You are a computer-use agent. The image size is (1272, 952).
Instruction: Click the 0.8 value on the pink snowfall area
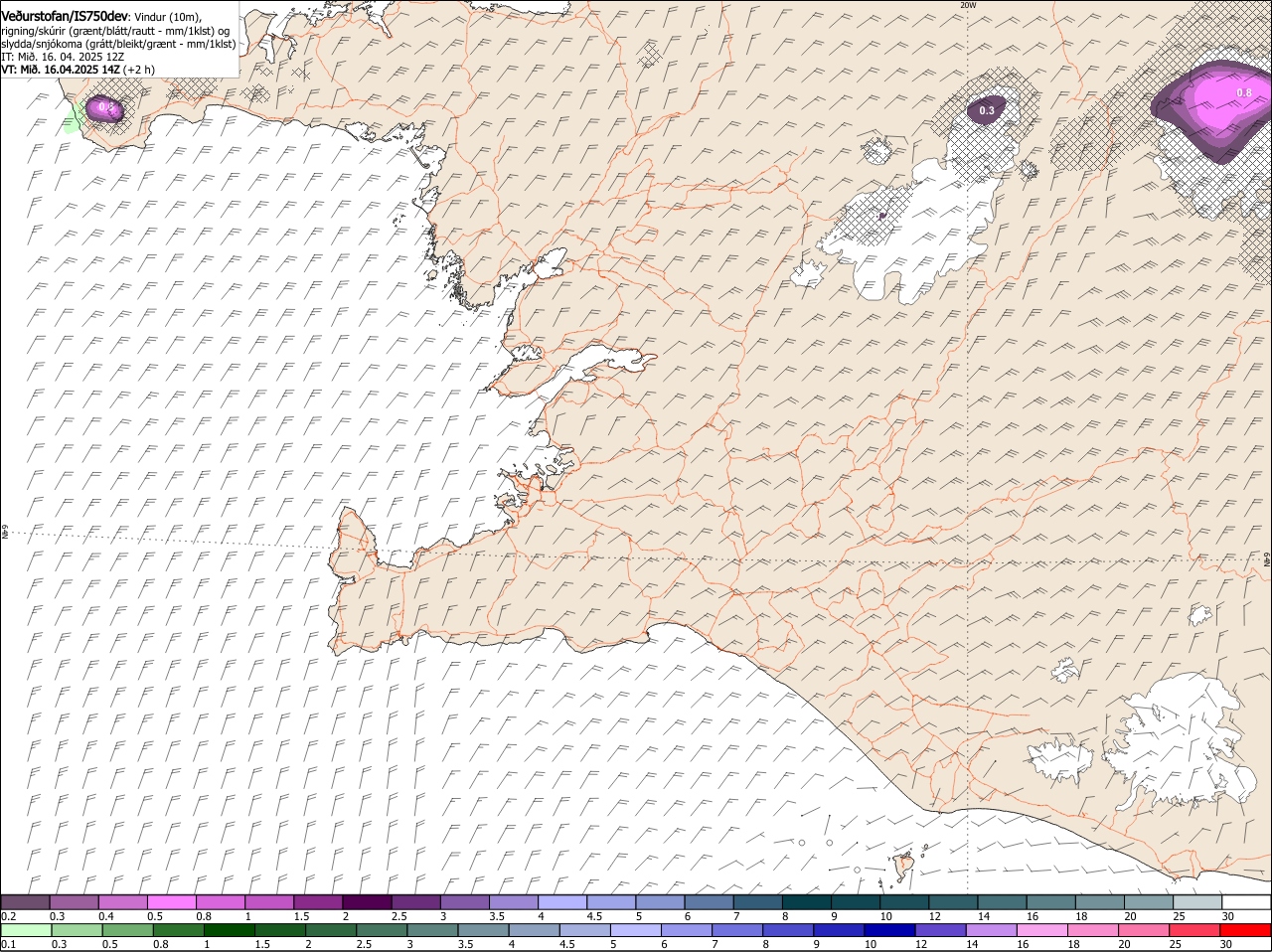click(1244, 92)
